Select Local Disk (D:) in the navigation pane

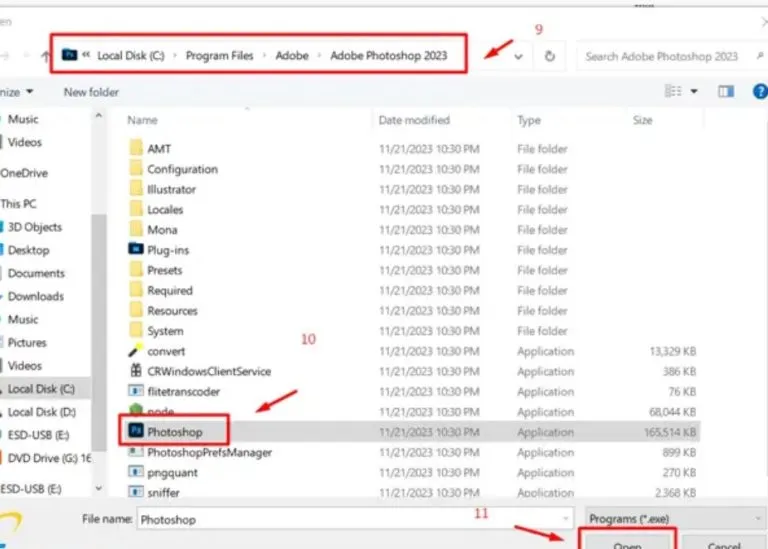[42, 412]
